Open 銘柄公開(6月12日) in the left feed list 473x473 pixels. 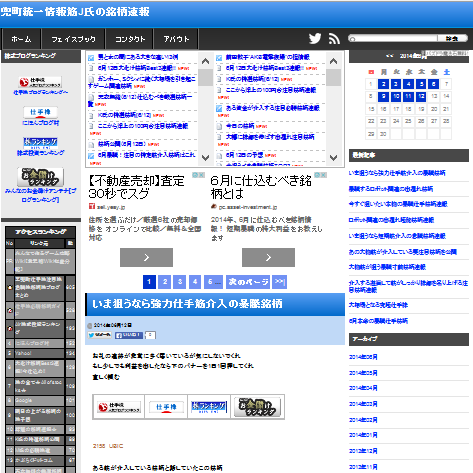121,144
